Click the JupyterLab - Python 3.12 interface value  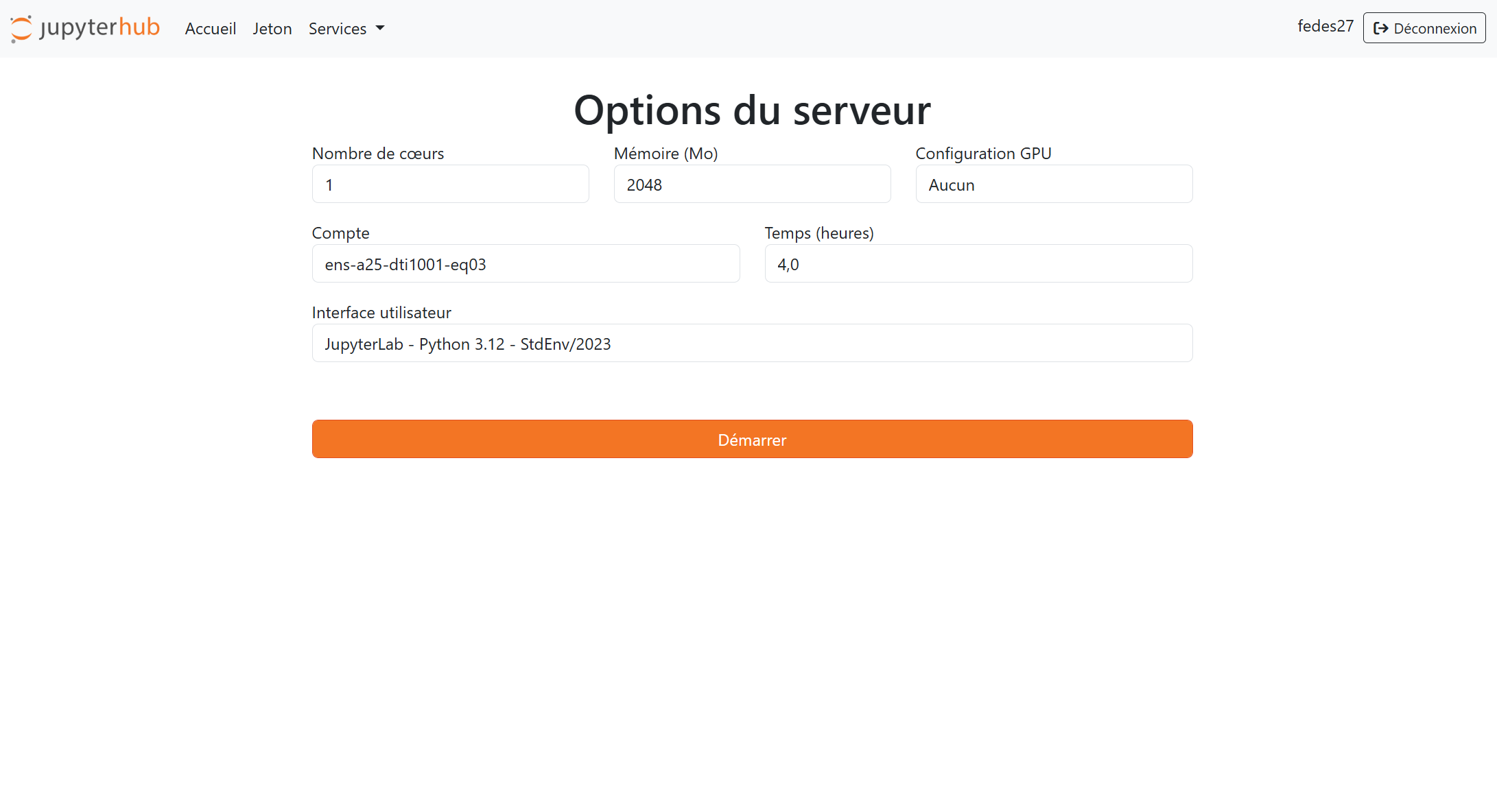467,344
